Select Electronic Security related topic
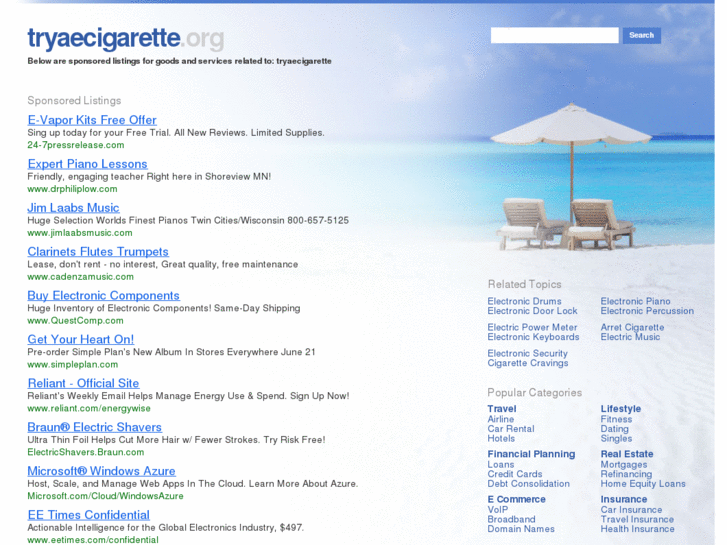 (x=528, y=353)
